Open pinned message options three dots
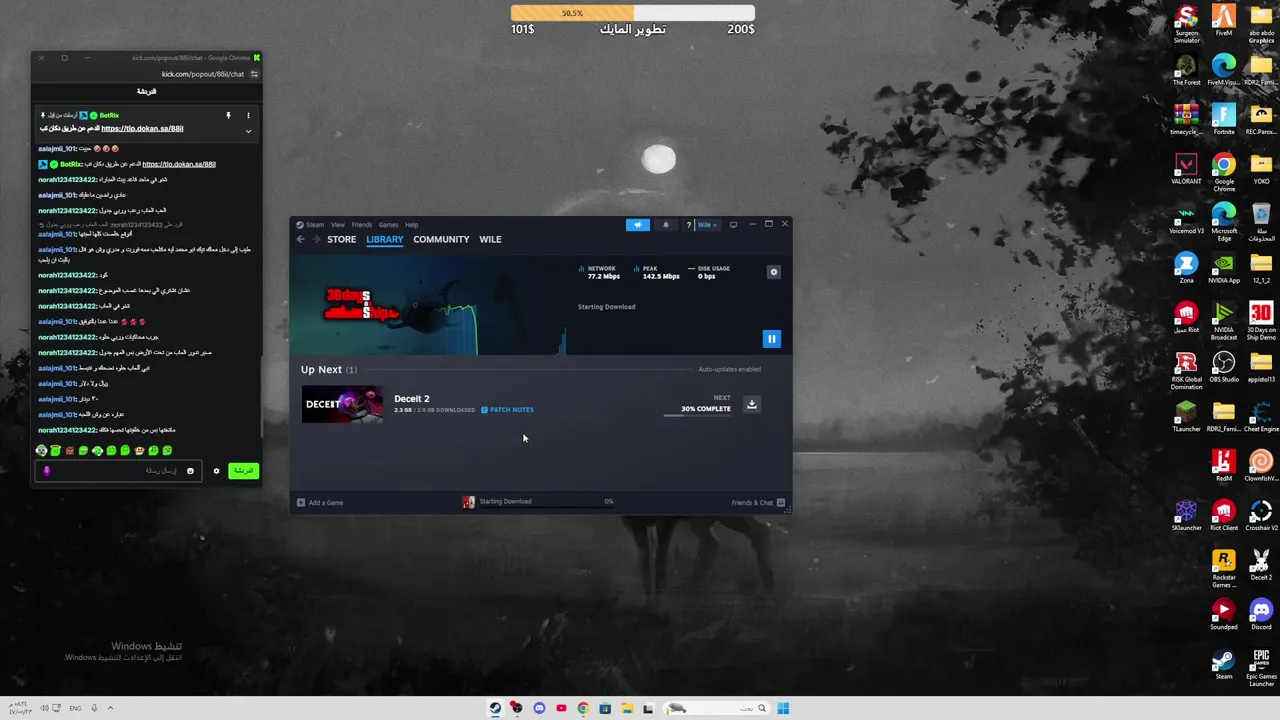 248,116
